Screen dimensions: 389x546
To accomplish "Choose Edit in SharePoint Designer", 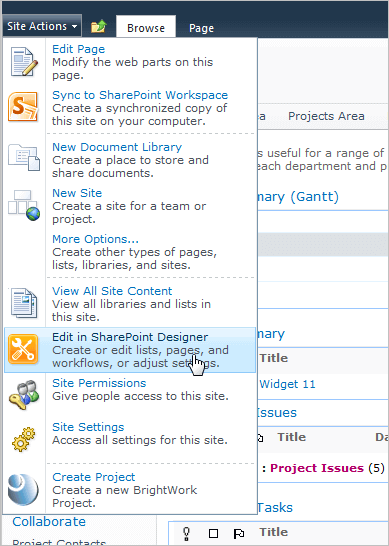I will tap(130, 350).
